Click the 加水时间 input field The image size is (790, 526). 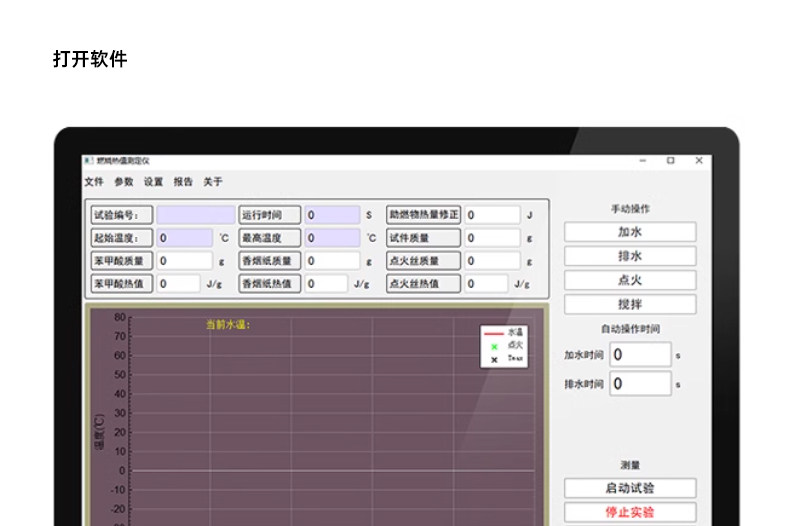pyautogui.click(x=640, y=355)
